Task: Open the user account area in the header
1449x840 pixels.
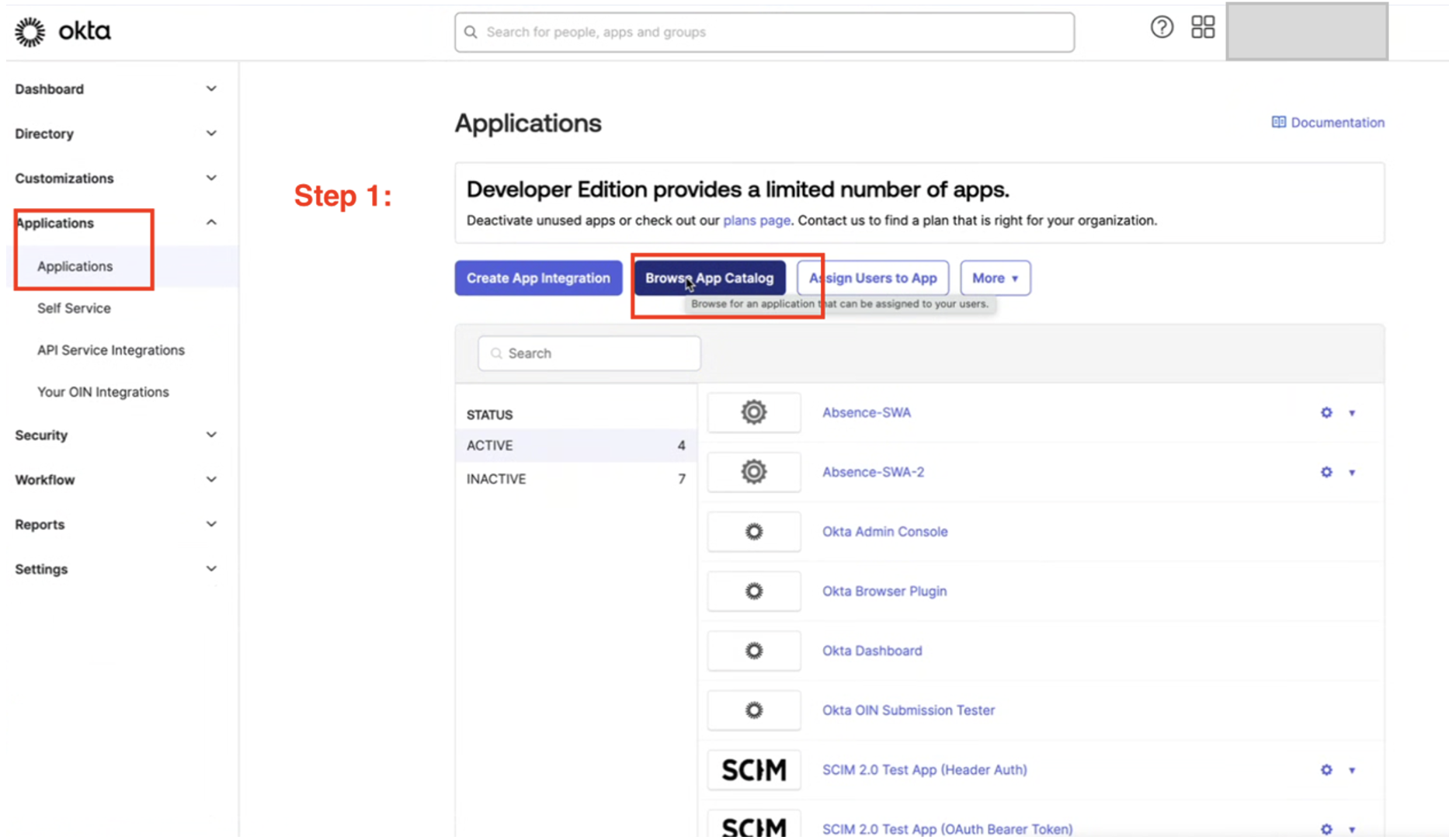Action: click(x=1307, y=31)
